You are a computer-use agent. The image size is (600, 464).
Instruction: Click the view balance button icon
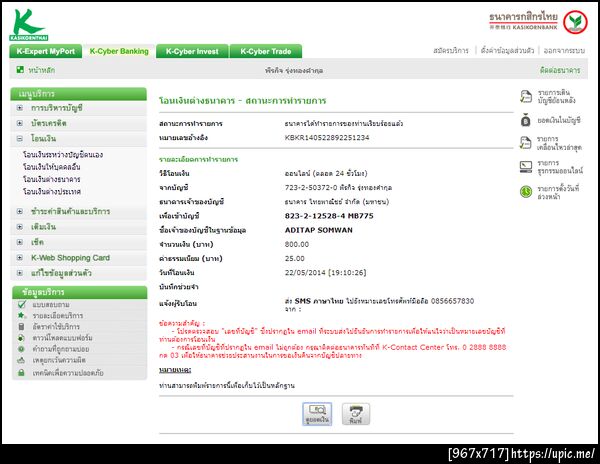coord(317,414)
